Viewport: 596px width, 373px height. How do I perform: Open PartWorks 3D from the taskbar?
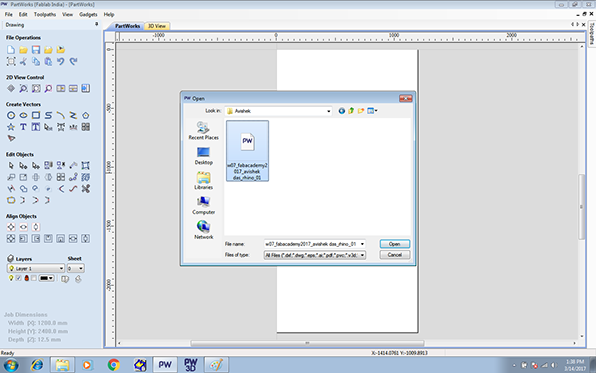190,365
